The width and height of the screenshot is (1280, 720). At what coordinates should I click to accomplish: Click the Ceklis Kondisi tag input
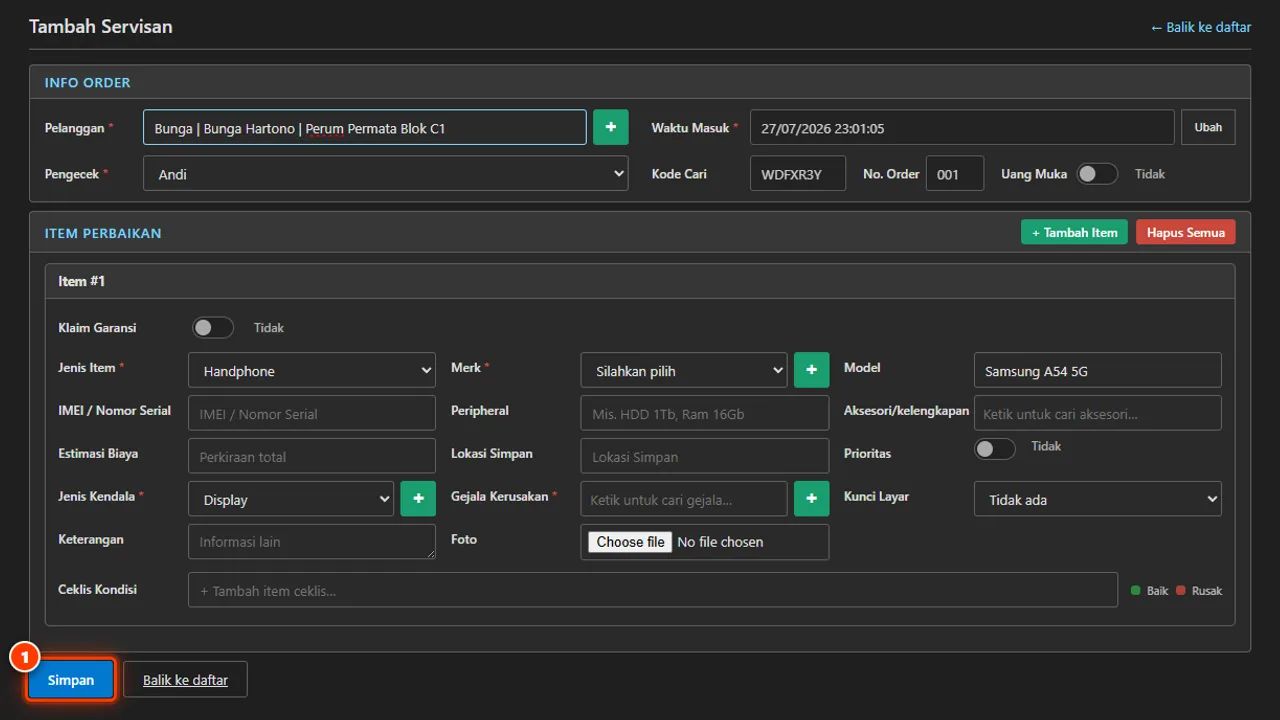[x=653, y=590]
